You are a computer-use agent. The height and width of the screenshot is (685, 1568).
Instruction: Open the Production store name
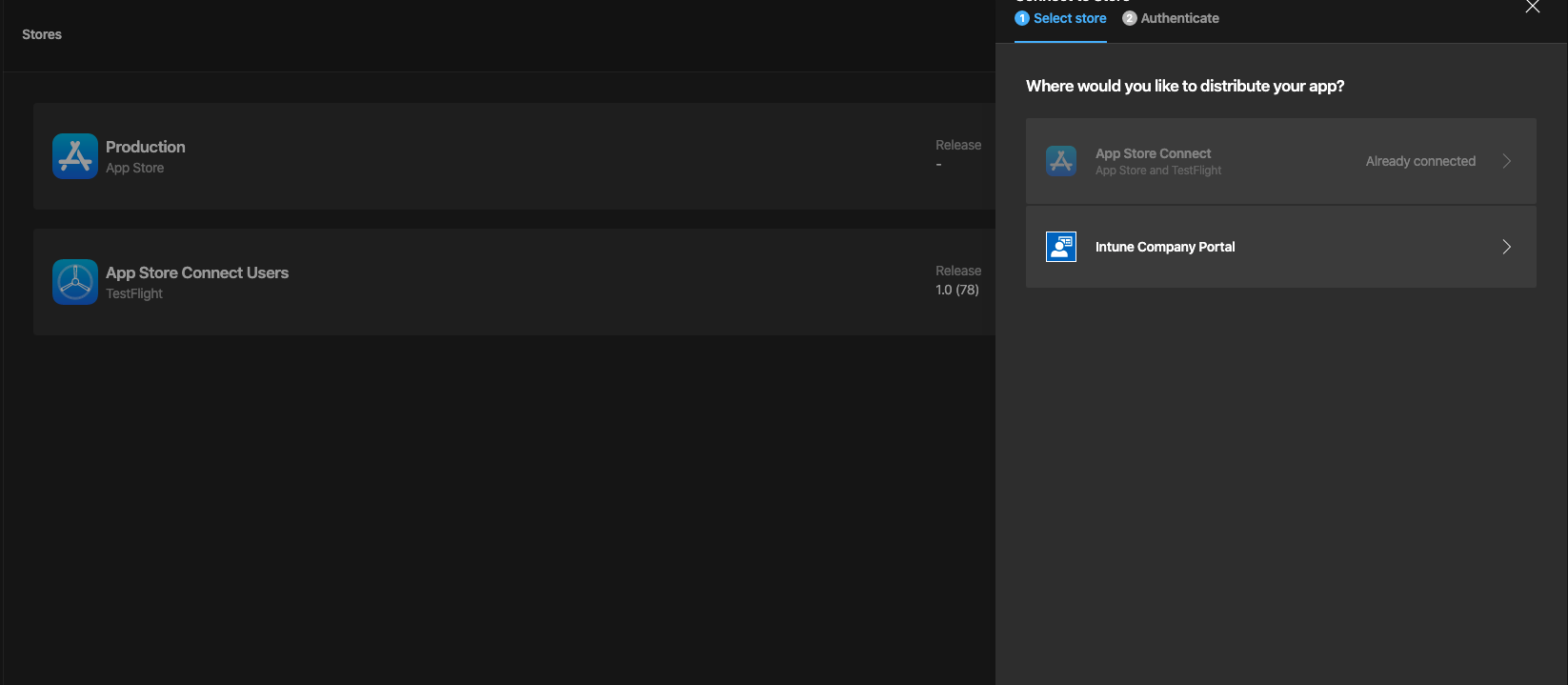tap(146, 147)
